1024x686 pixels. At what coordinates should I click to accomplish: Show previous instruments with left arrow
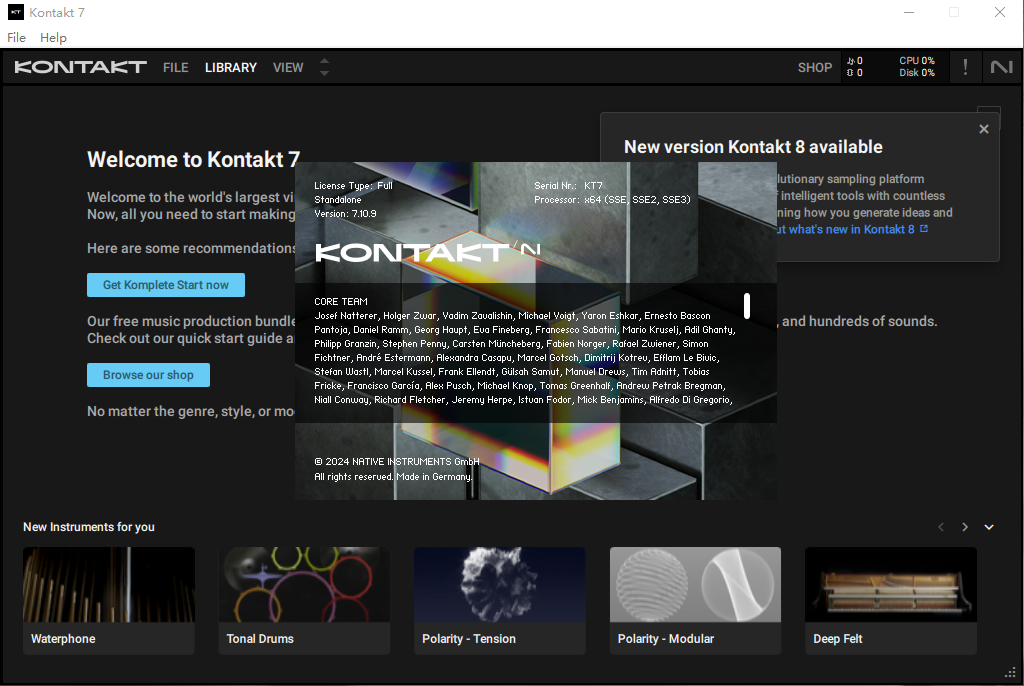click(x=940, y=527)
